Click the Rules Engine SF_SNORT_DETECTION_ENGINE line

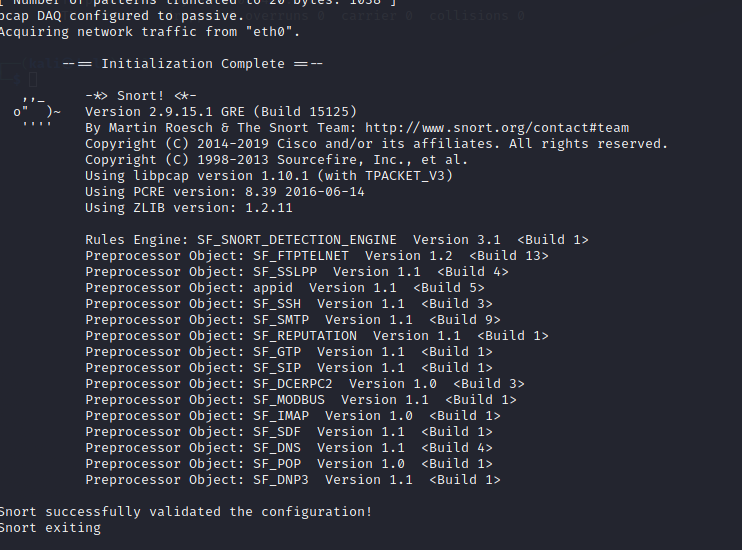coord(337,240)
